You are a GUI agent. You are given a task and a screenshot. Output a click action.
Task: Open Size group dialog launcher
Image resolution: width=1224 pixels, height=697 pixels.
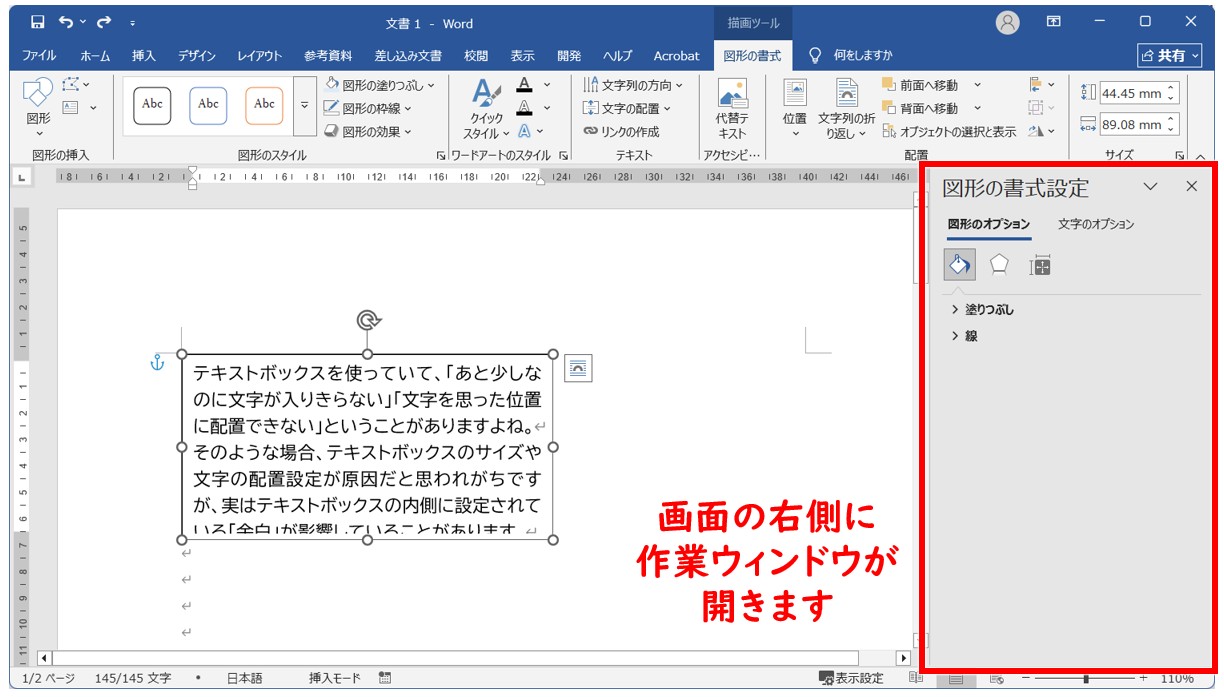pos(1180,155)
